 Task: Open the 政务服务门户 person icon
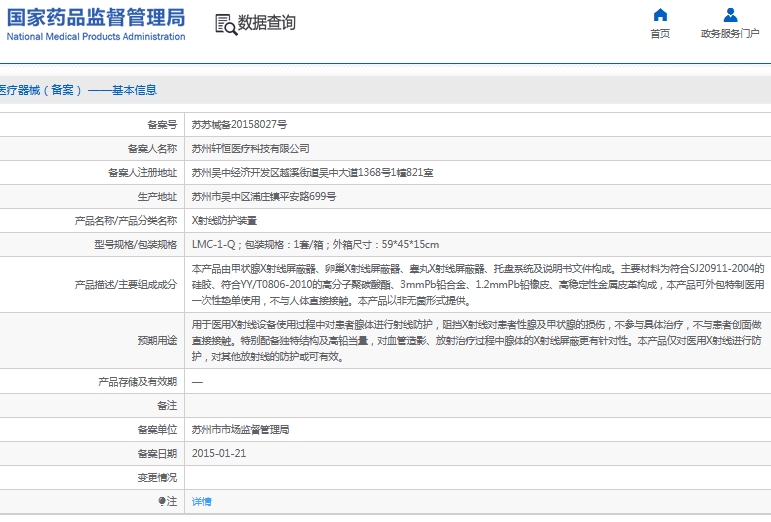(730, 15)
